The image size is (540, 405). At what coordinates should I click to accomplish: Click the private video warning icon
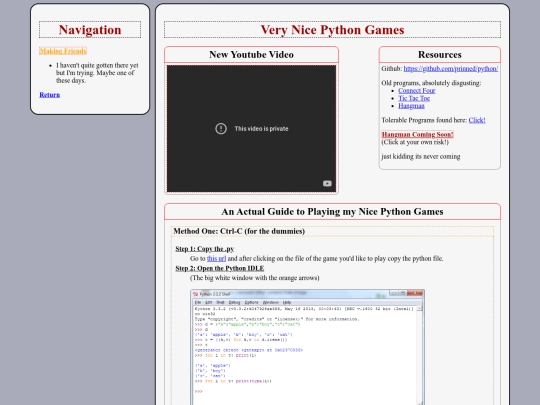[x=221, y=129]
